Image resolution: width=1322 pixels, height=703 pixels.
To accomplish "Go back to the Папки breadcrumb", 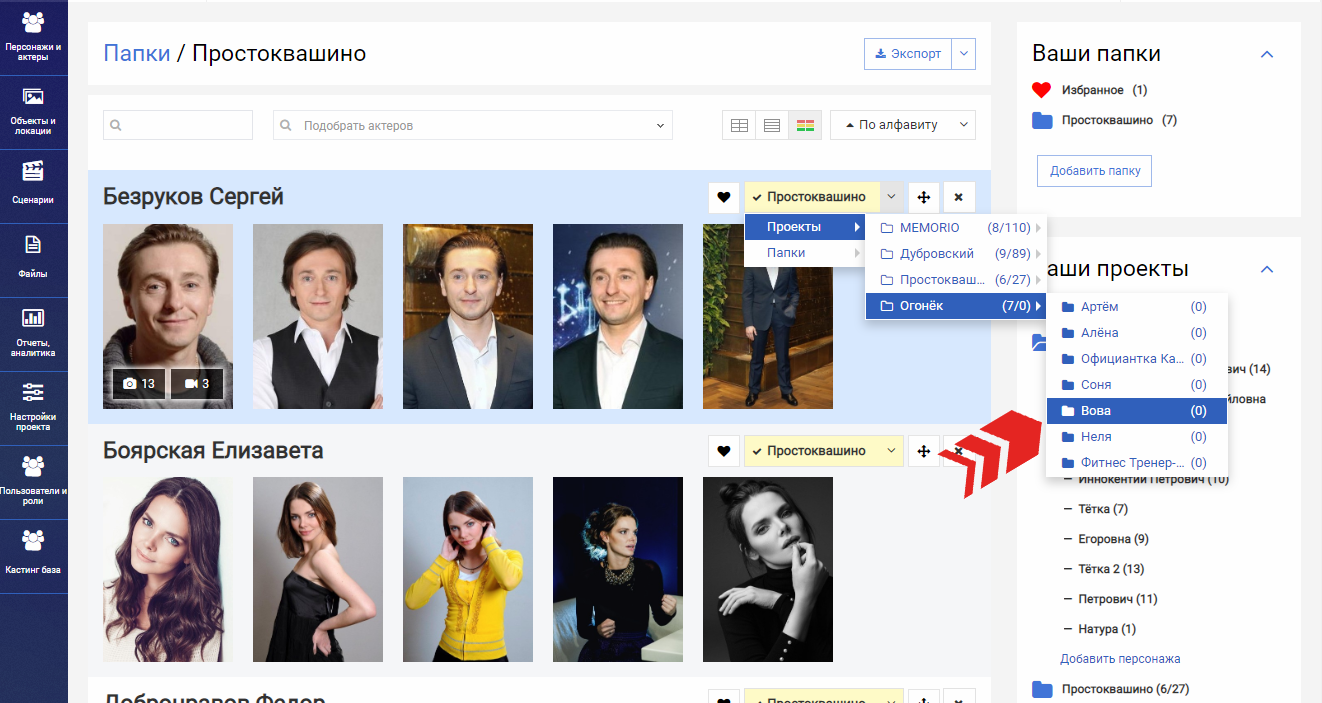I will (137, 53).
